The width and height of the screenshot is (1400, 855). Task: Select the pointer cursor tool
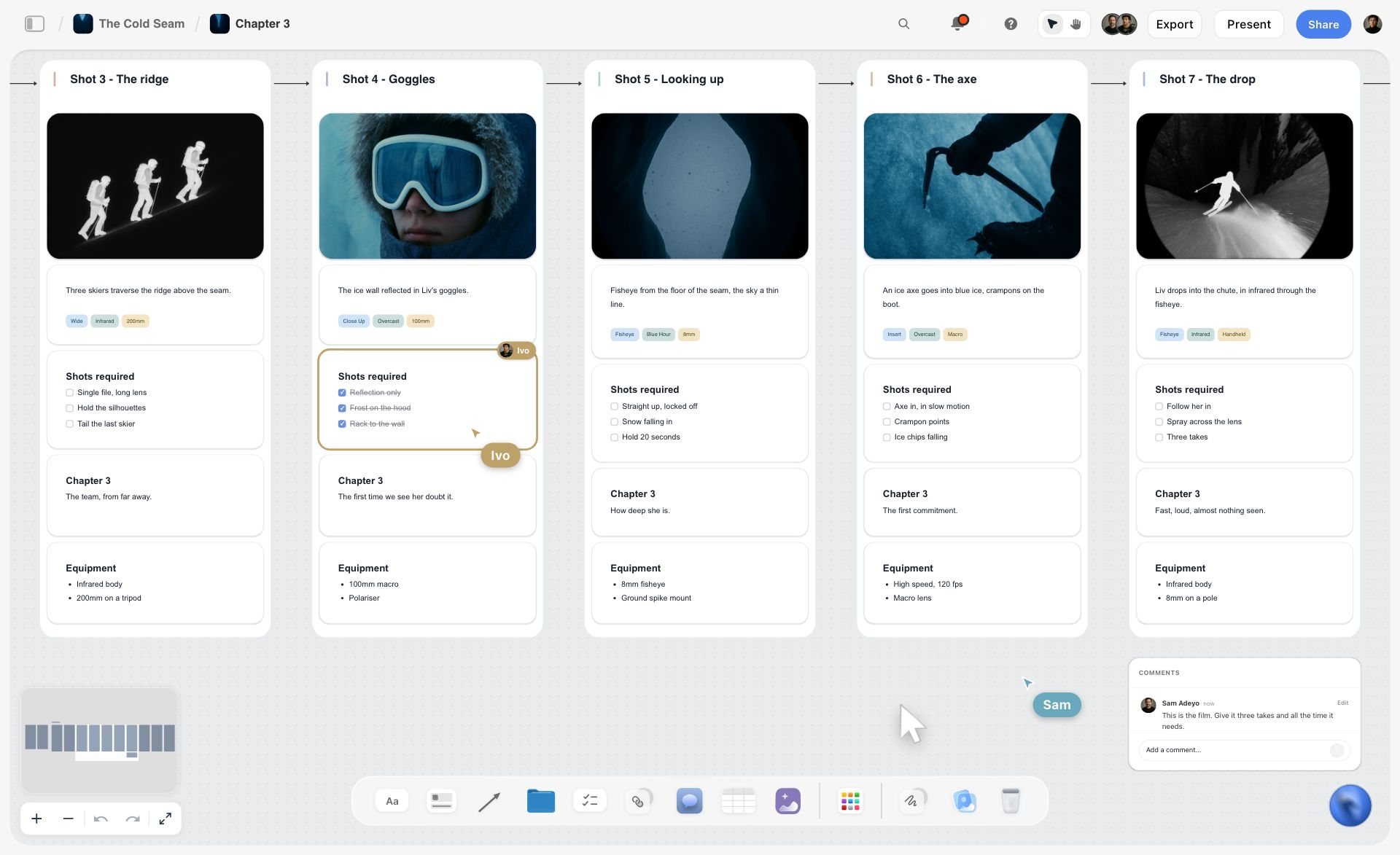point(1052,24)
